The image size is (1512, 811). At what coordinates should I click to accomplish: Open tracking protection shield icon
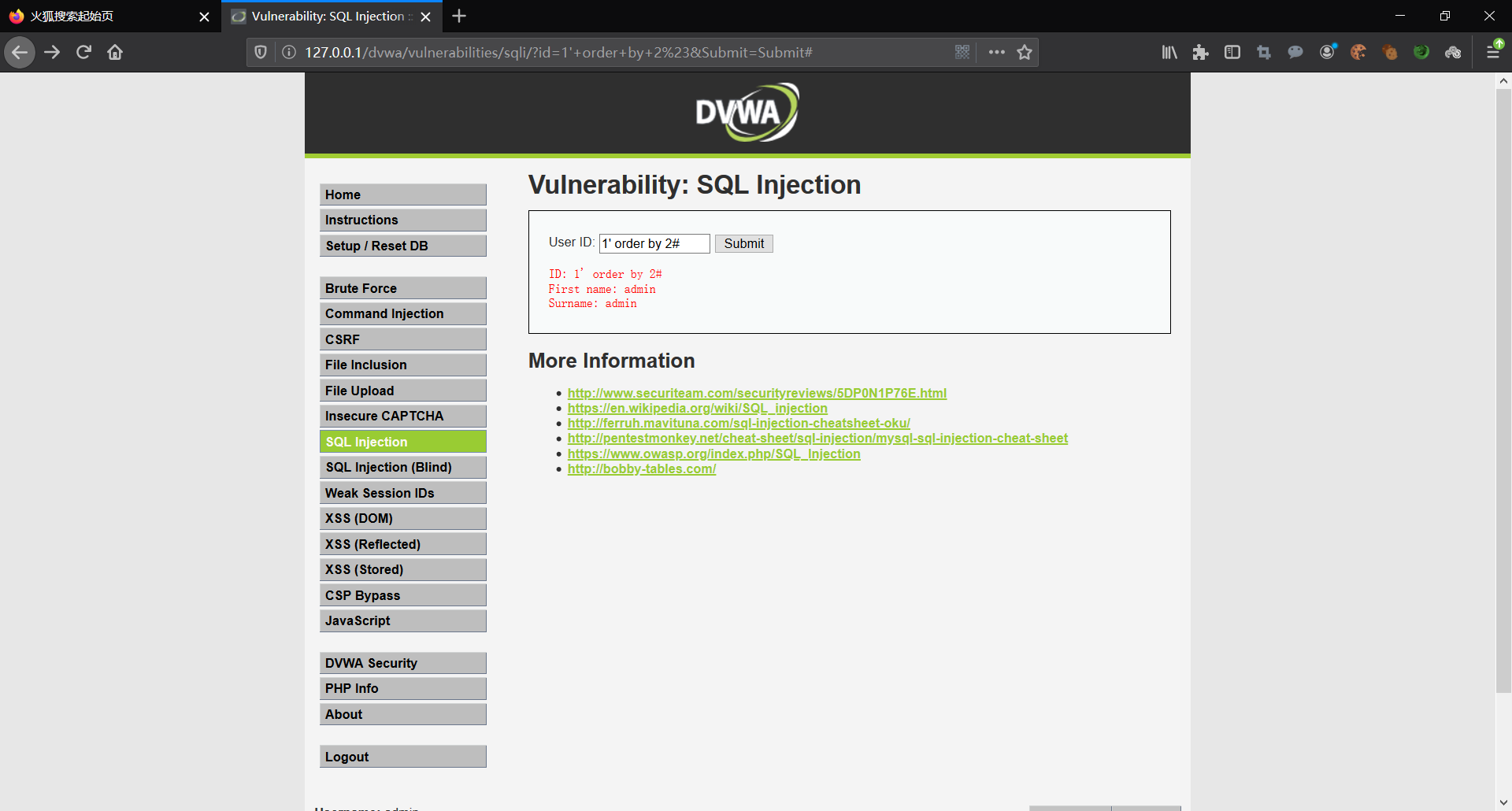(261, 52)
